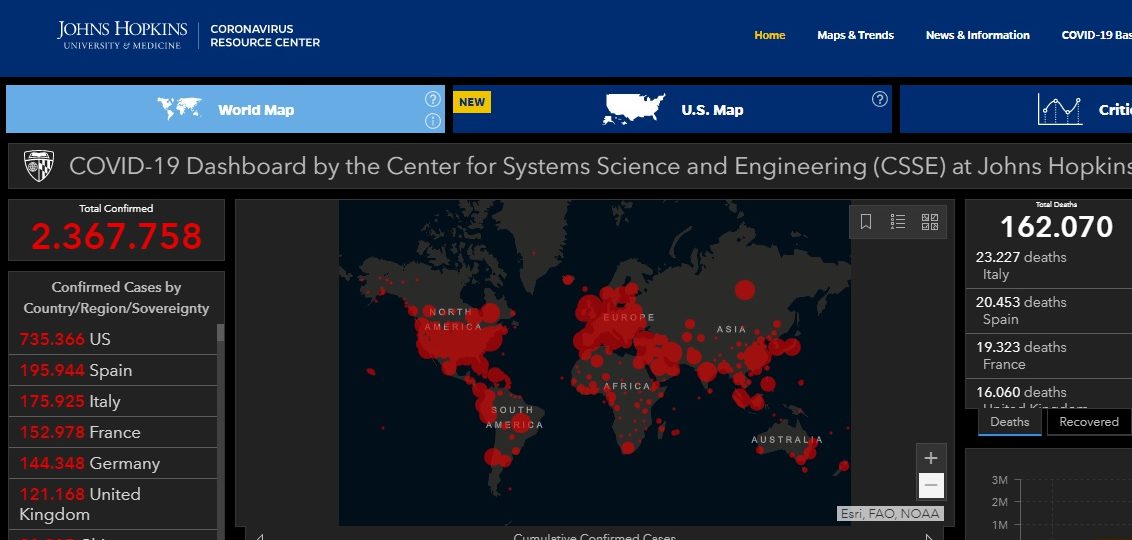1132x540 pixels.
Task: Open the basemap gallery grid icon
Action: tap(930, 222)
